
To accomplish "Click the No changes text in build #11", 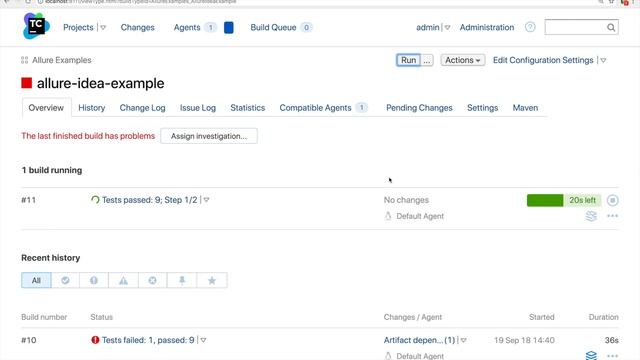I will pos(406,200).
